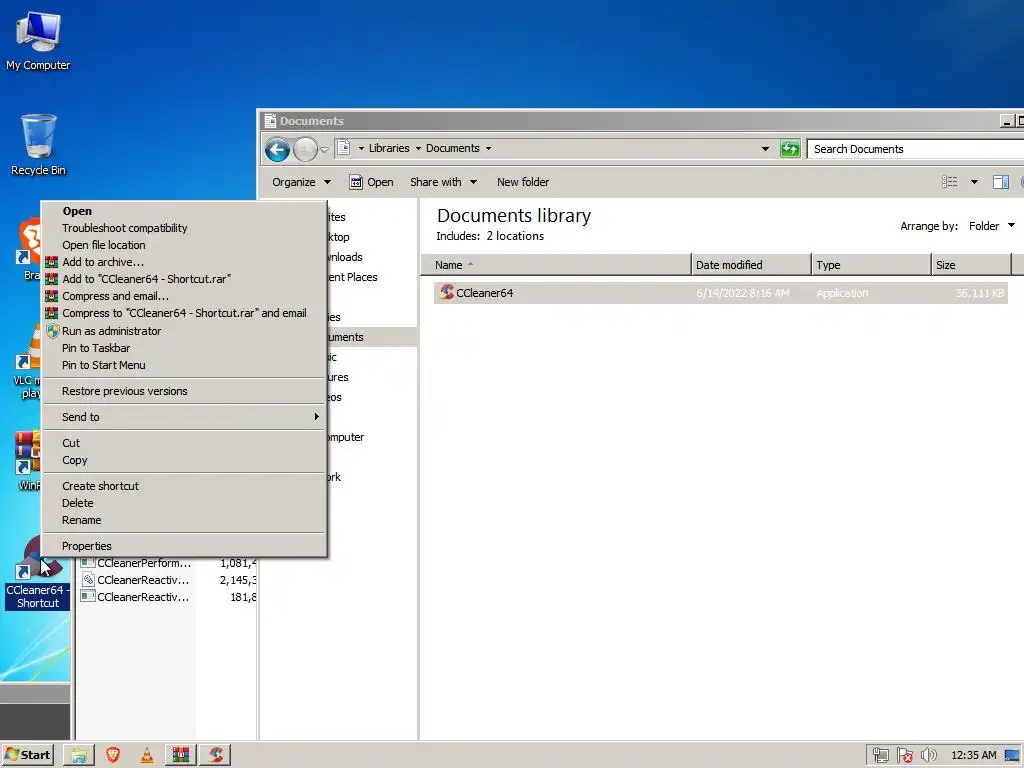
Task: Choose Compress and email...
Action: click(184, 296)
